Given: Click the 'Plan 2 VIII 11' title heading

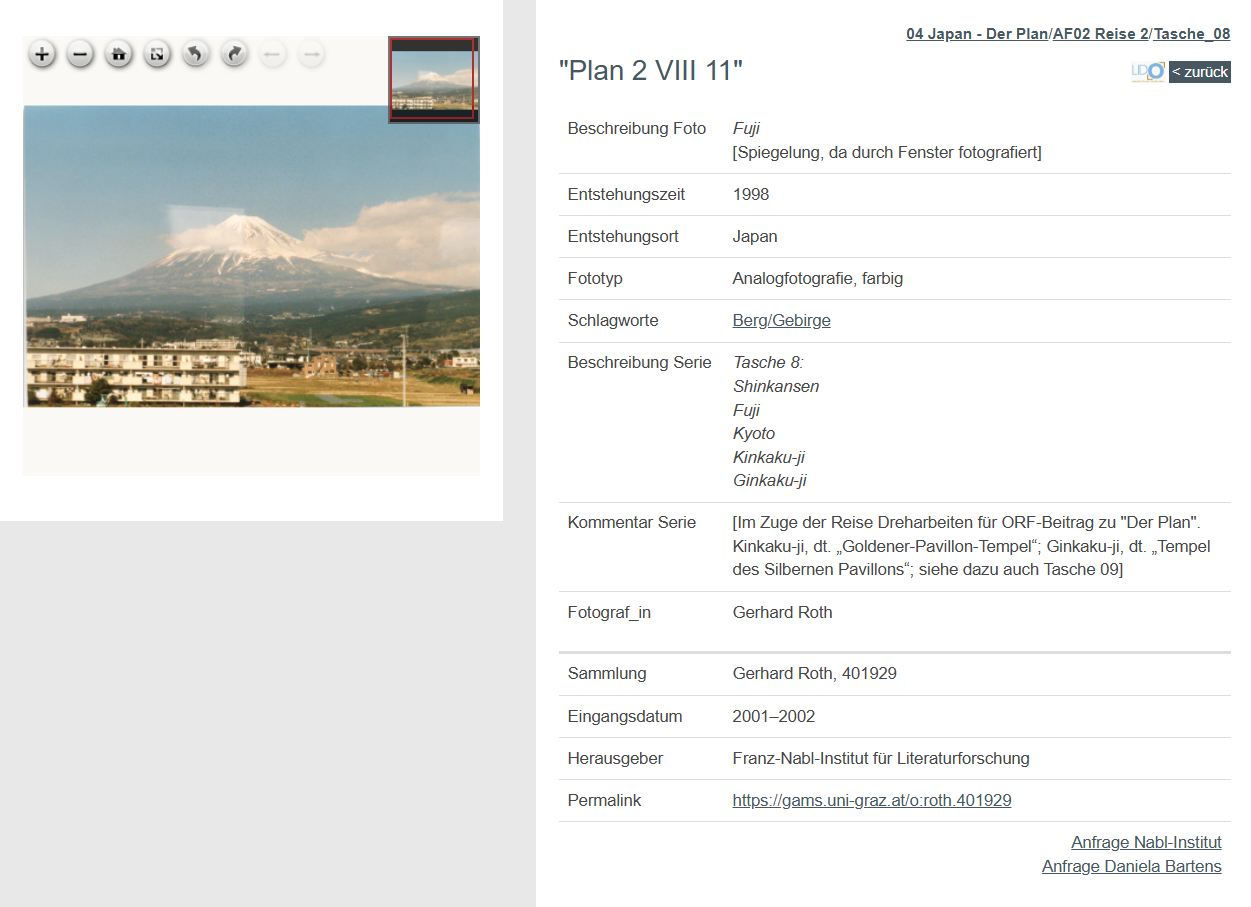Looking at the screenshot, I should 651,72.
